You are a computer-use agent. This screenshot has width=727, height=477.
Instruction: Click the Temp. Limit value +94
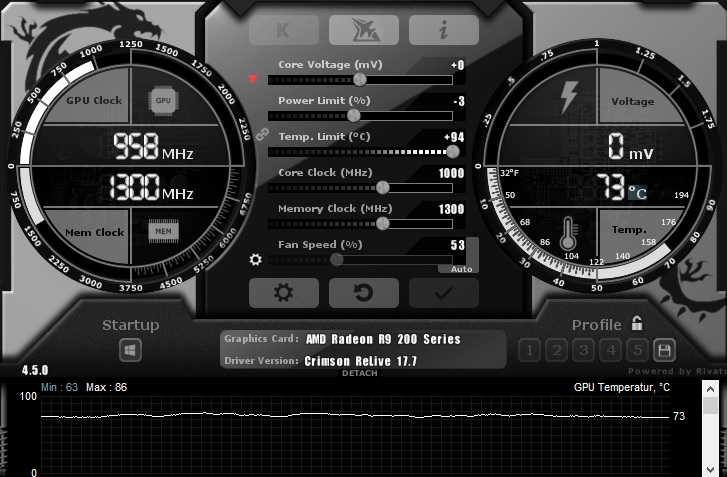point(454,137)
